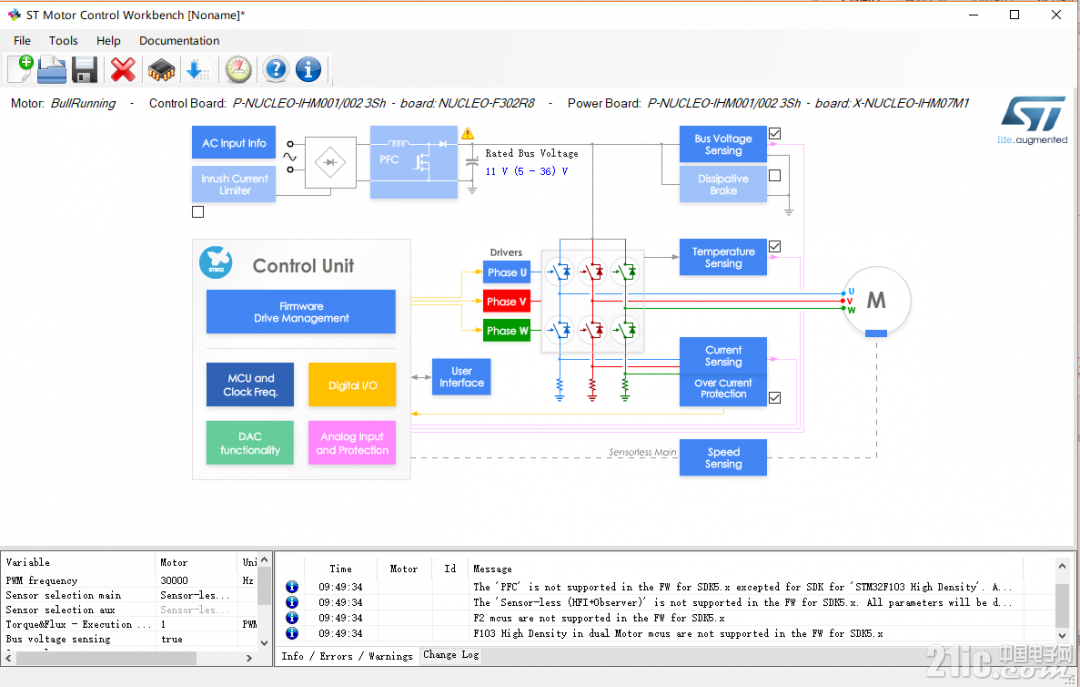Screen dimensions: 1080x687
Task: Click right arrow of variable horizontal scrollbar
Action: tap(249, 658)
